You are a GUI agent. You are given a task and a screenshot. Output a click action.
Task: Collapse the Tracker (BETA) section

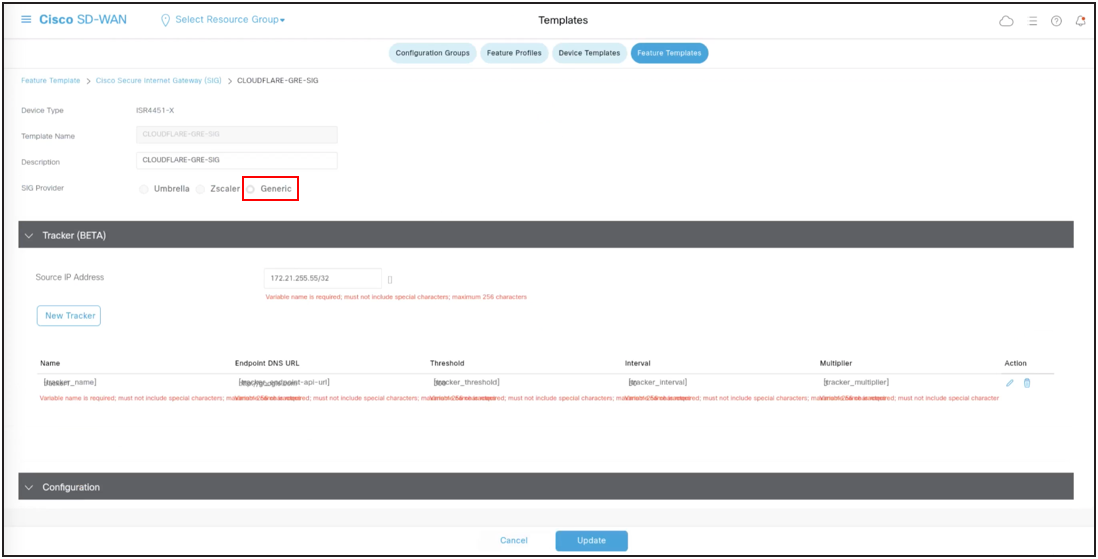click(29, 235)
